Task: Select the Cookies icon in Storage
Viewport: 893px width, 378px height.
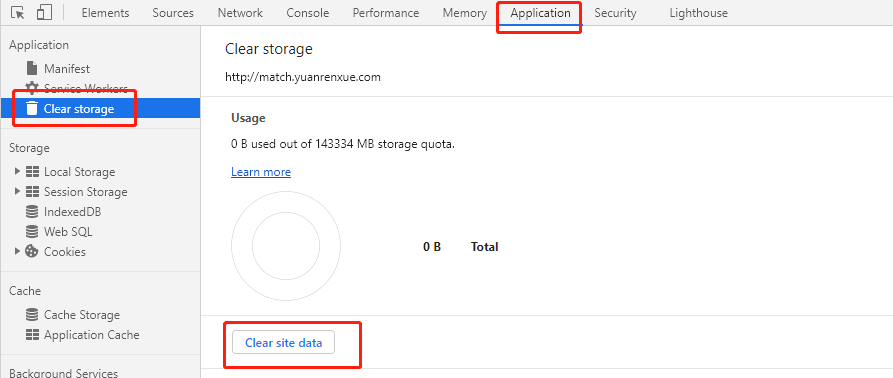Action: click(32, 252)
